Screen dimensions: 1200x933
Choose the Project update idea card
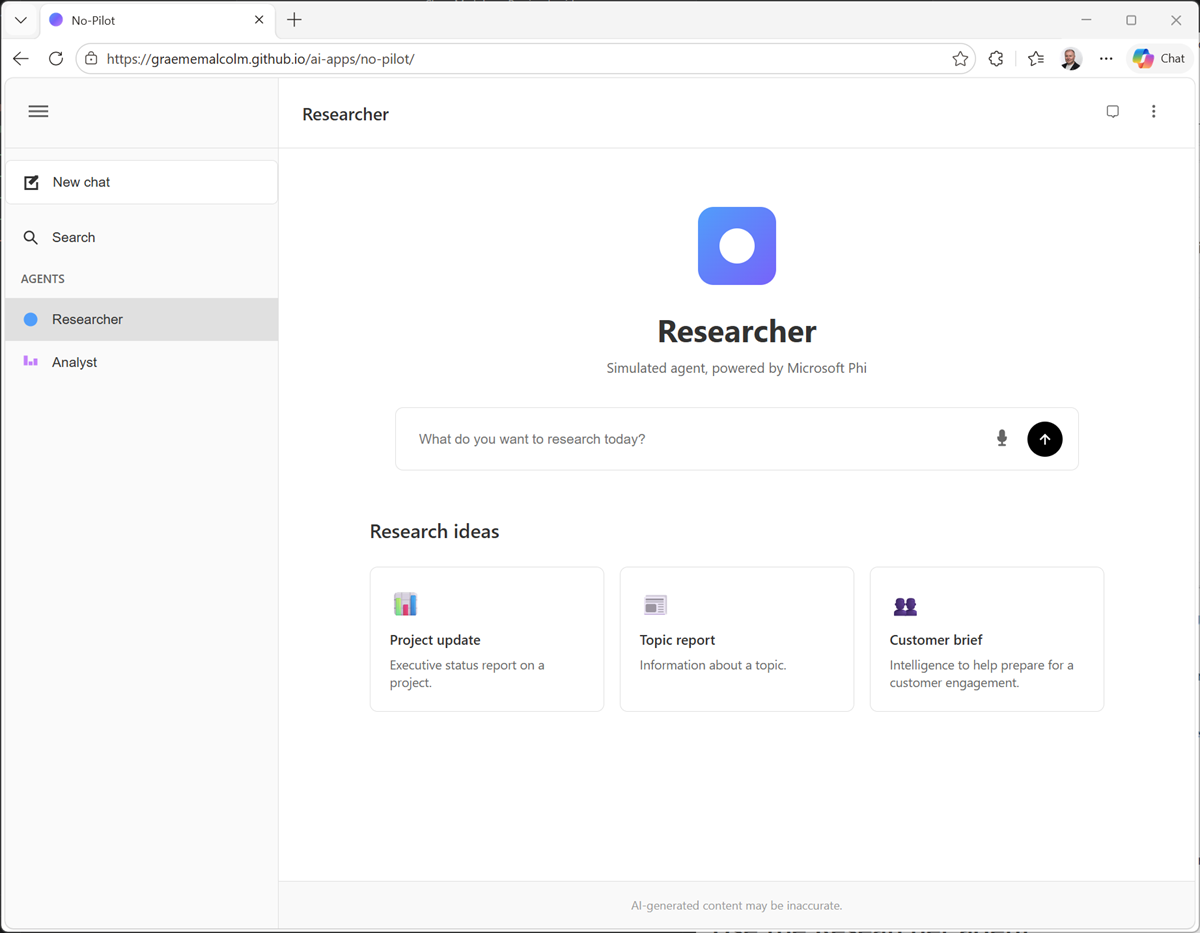pos(487,639)
